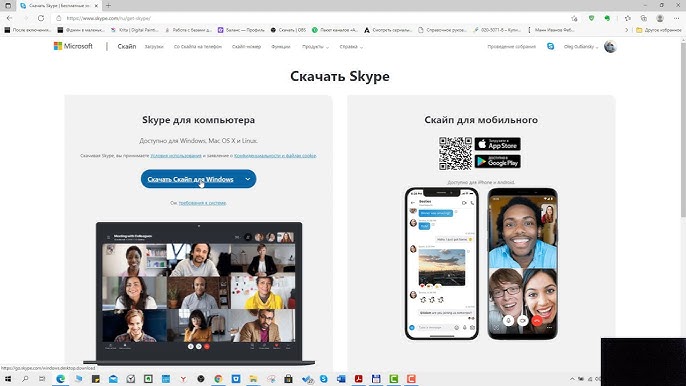This screenshot has height=386, width=686.
Task: Open the Справочное руководство bookmark
Action: click(x=442, y=30)
